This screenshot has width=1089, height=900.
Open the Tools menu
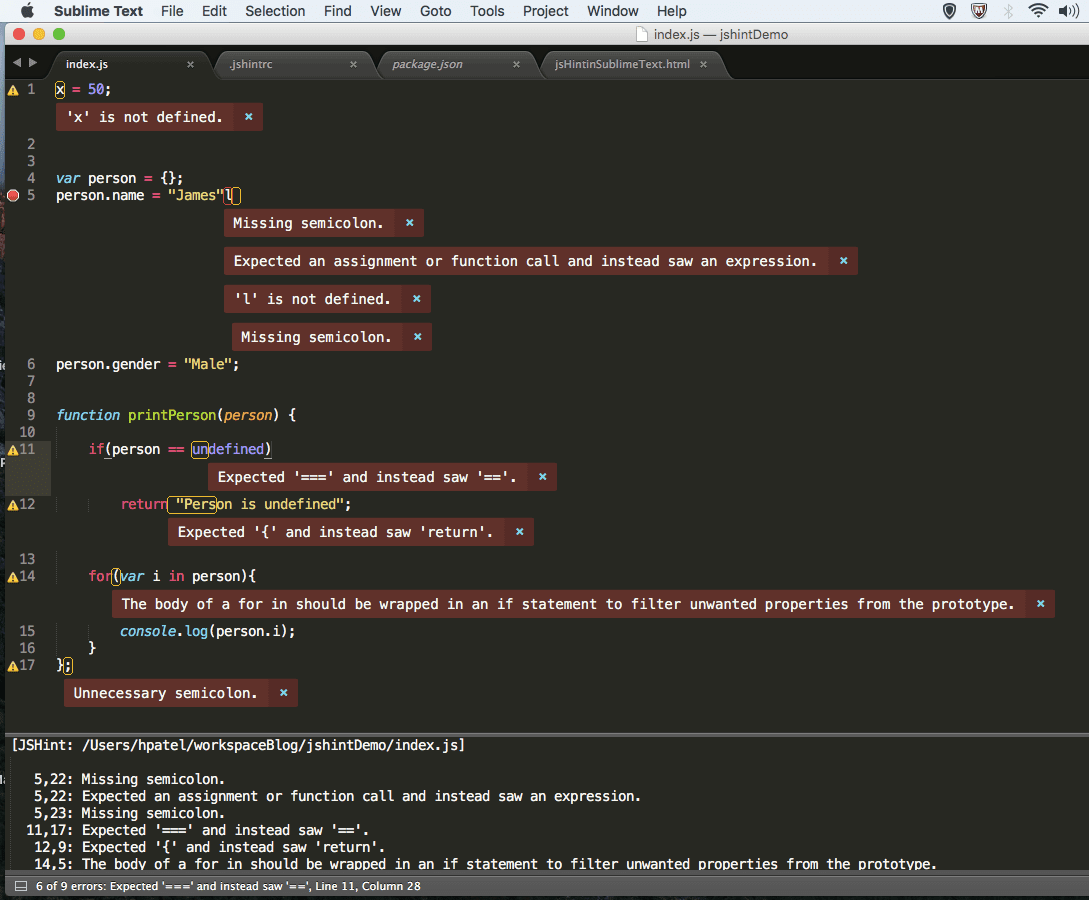[x=487, y=11]
